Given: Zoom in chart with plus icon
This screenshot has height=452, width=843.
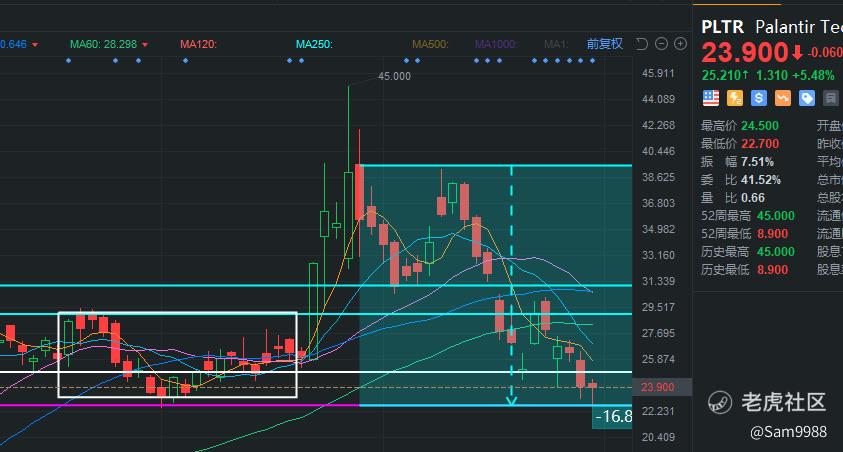Looking at the screenshot, I should point(680,44).
